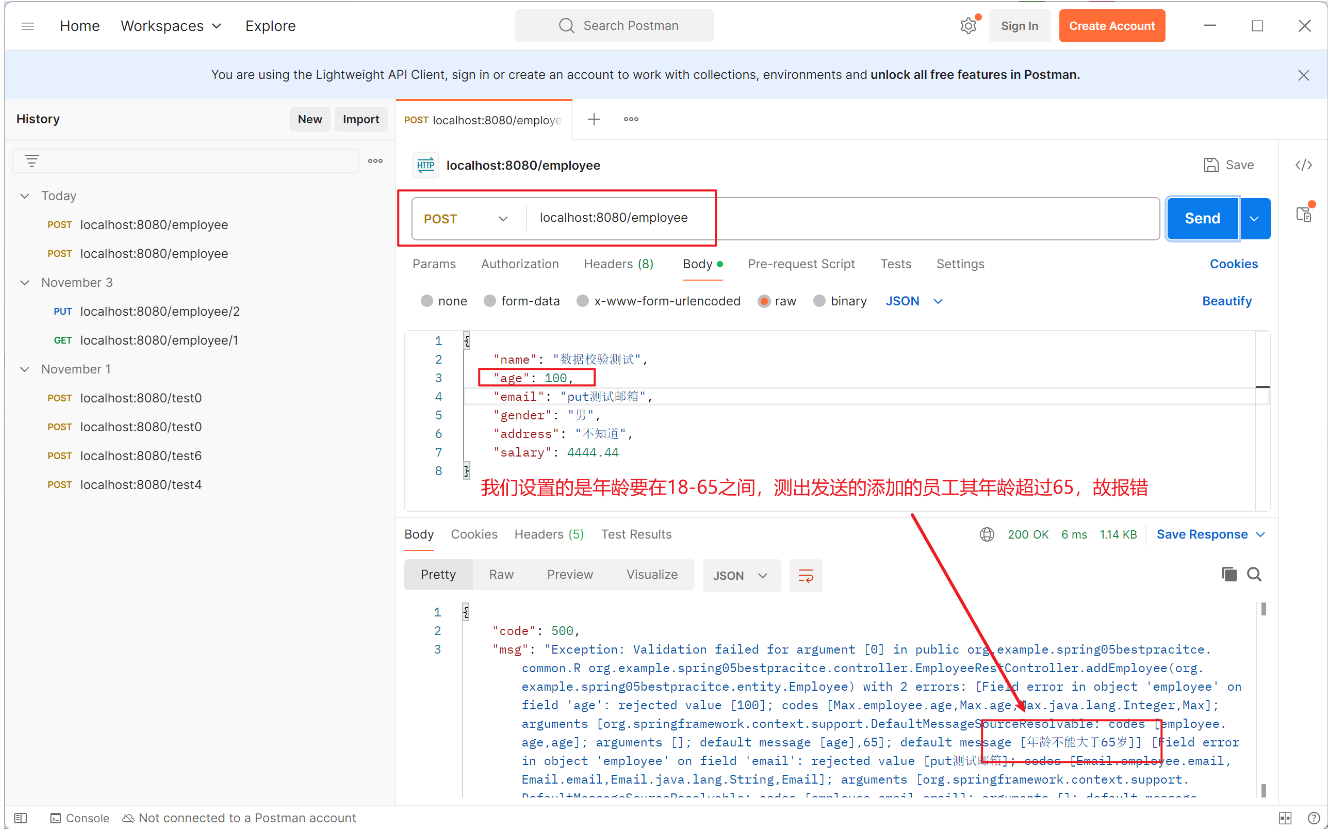
Task: Click the request URL input field
Action: [x=842, y=218]
